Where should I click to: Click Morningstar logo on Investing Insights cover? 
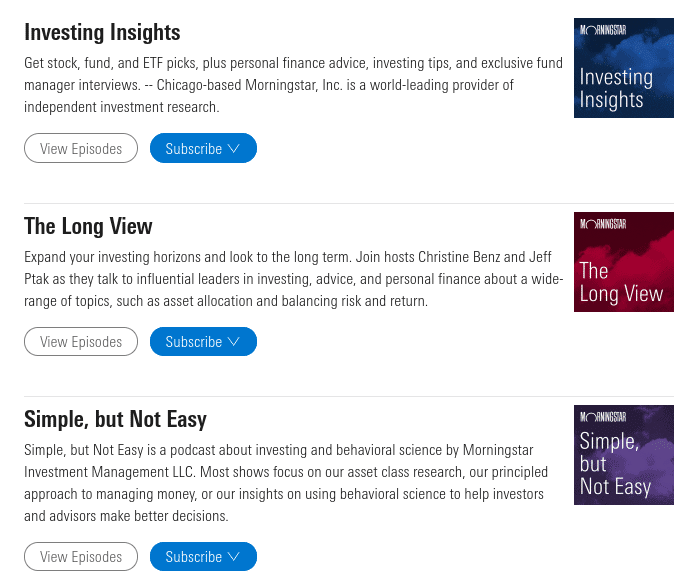point(603,30)
